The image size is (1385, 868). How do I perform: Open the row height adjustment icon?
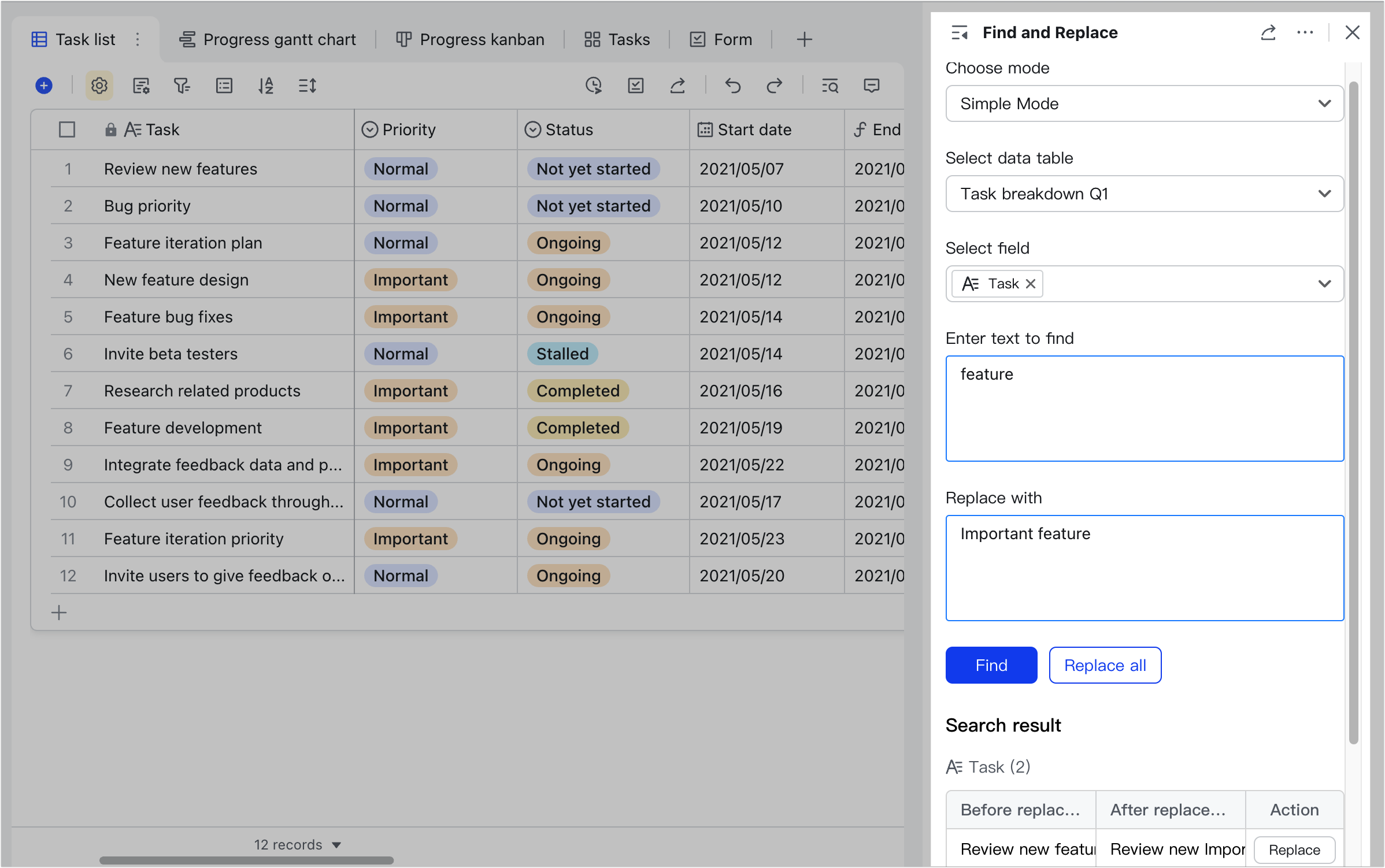pos(307,86)
